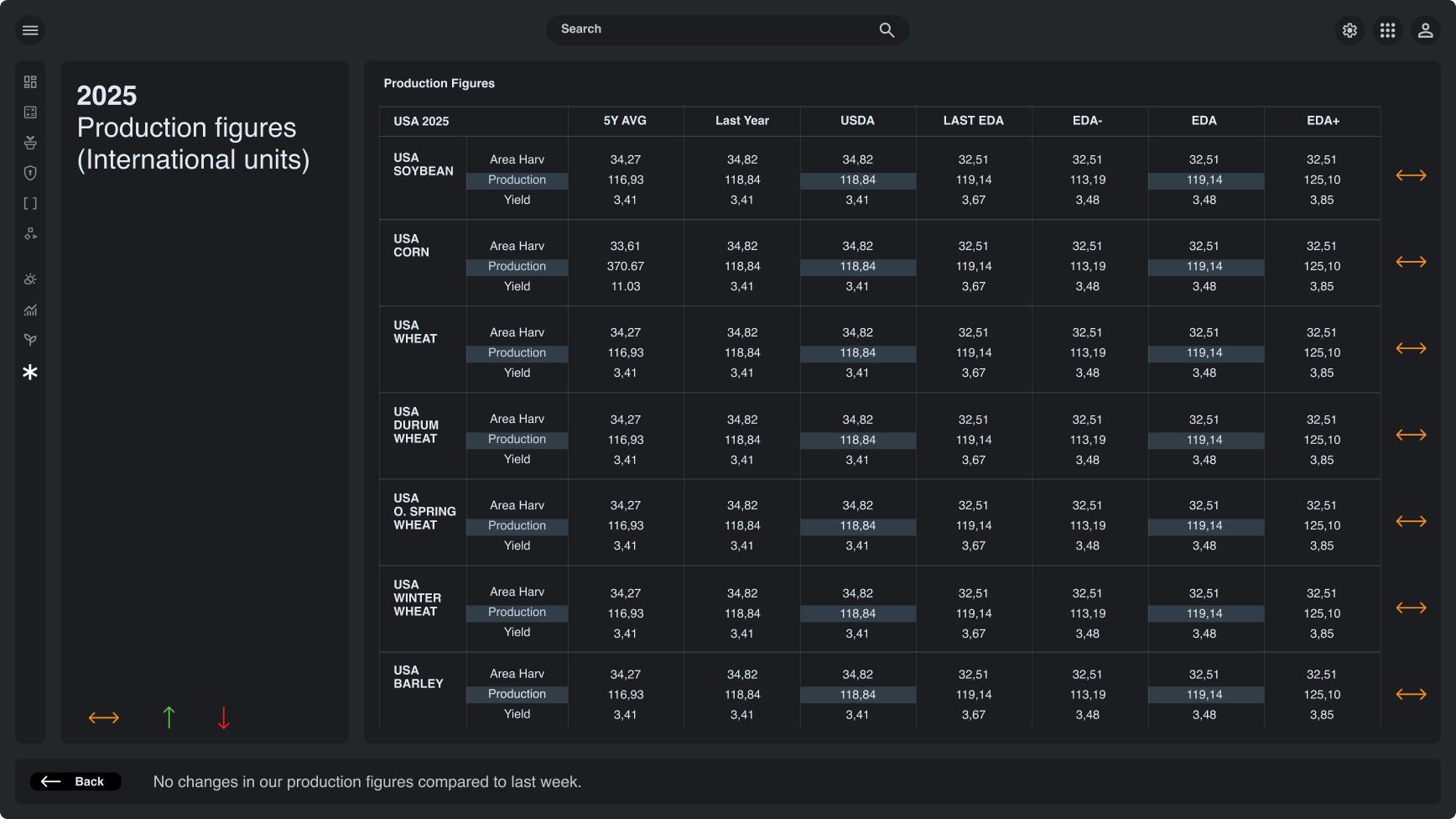Select the highlighted USDA Production value for USA CORN
The height and width of the screenshot is (819, 1456).
pyautogui.click(x=857, y=266)
